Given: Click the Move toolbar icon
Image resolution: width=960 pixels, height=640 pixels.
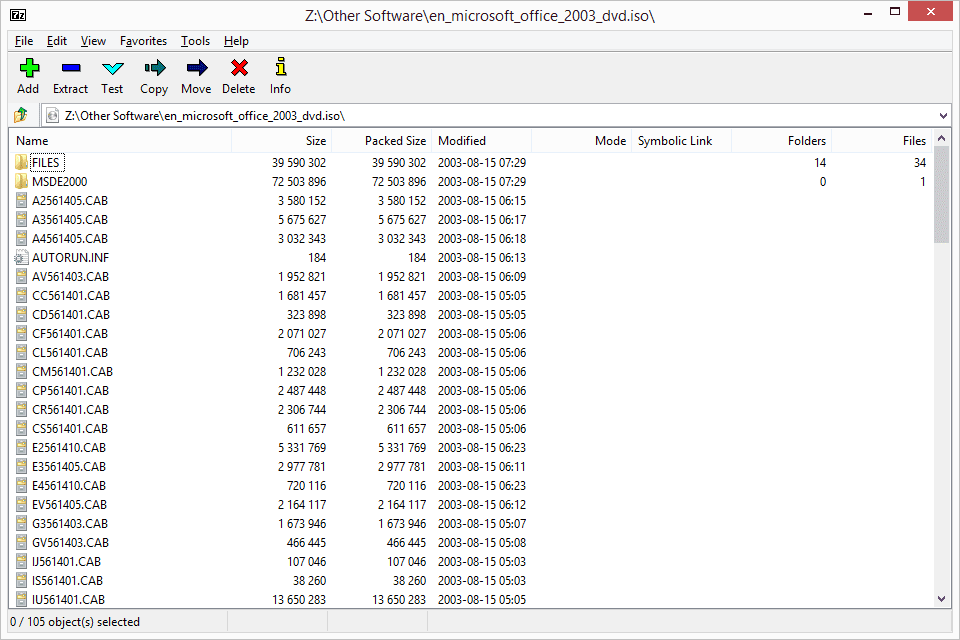Looking at the screenshot, I should point(197,68).
